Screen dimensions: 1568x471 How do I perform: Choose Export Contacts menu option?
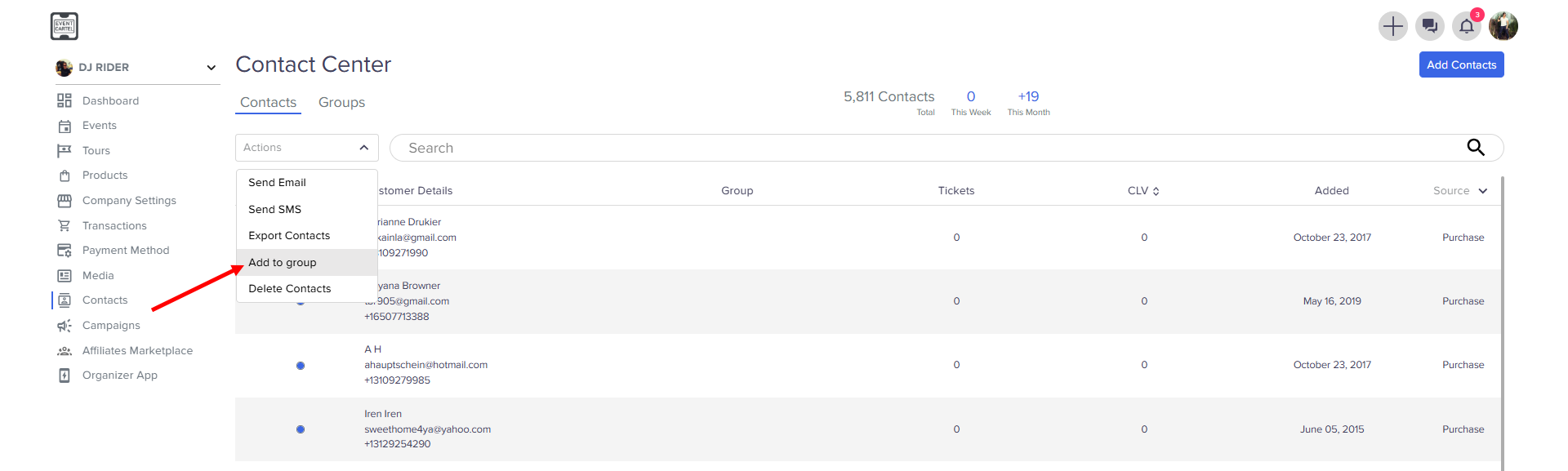pyautogui.click(x=307, y=236)
